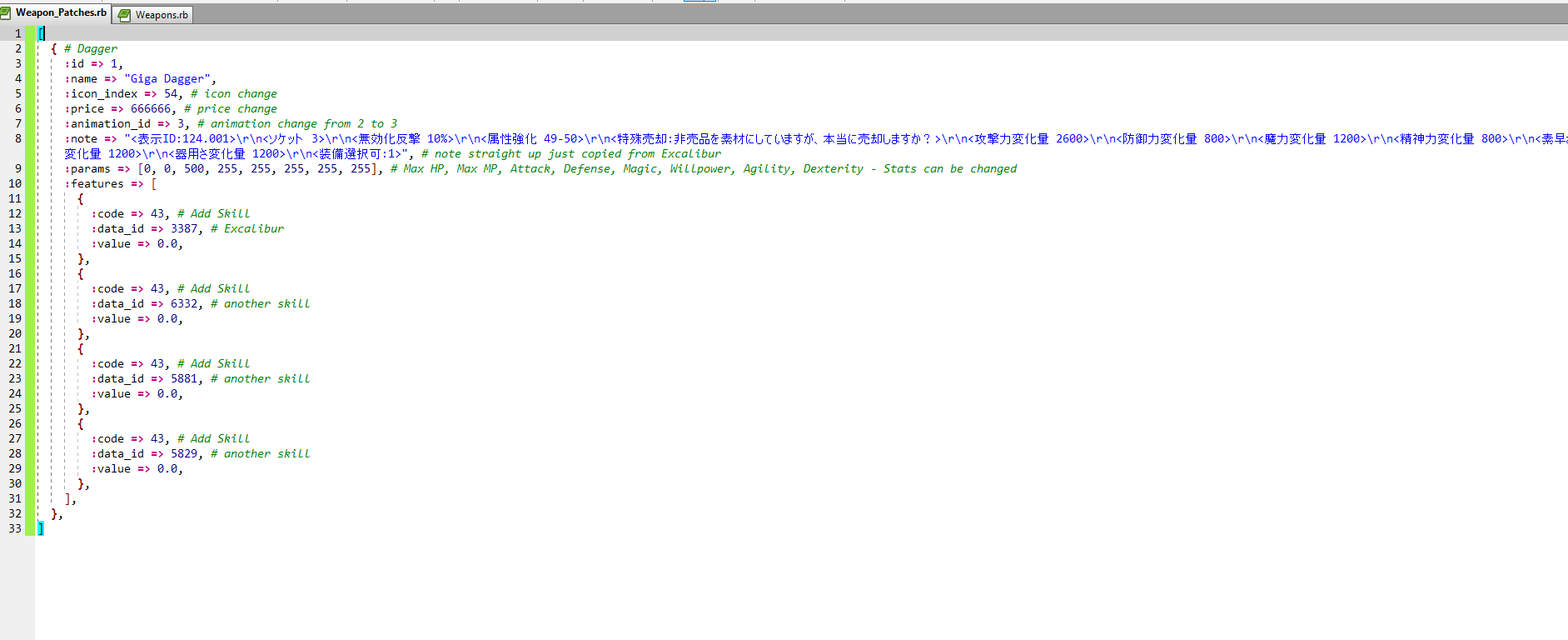Click "# another skill" comment on line 23

point(261,378)
